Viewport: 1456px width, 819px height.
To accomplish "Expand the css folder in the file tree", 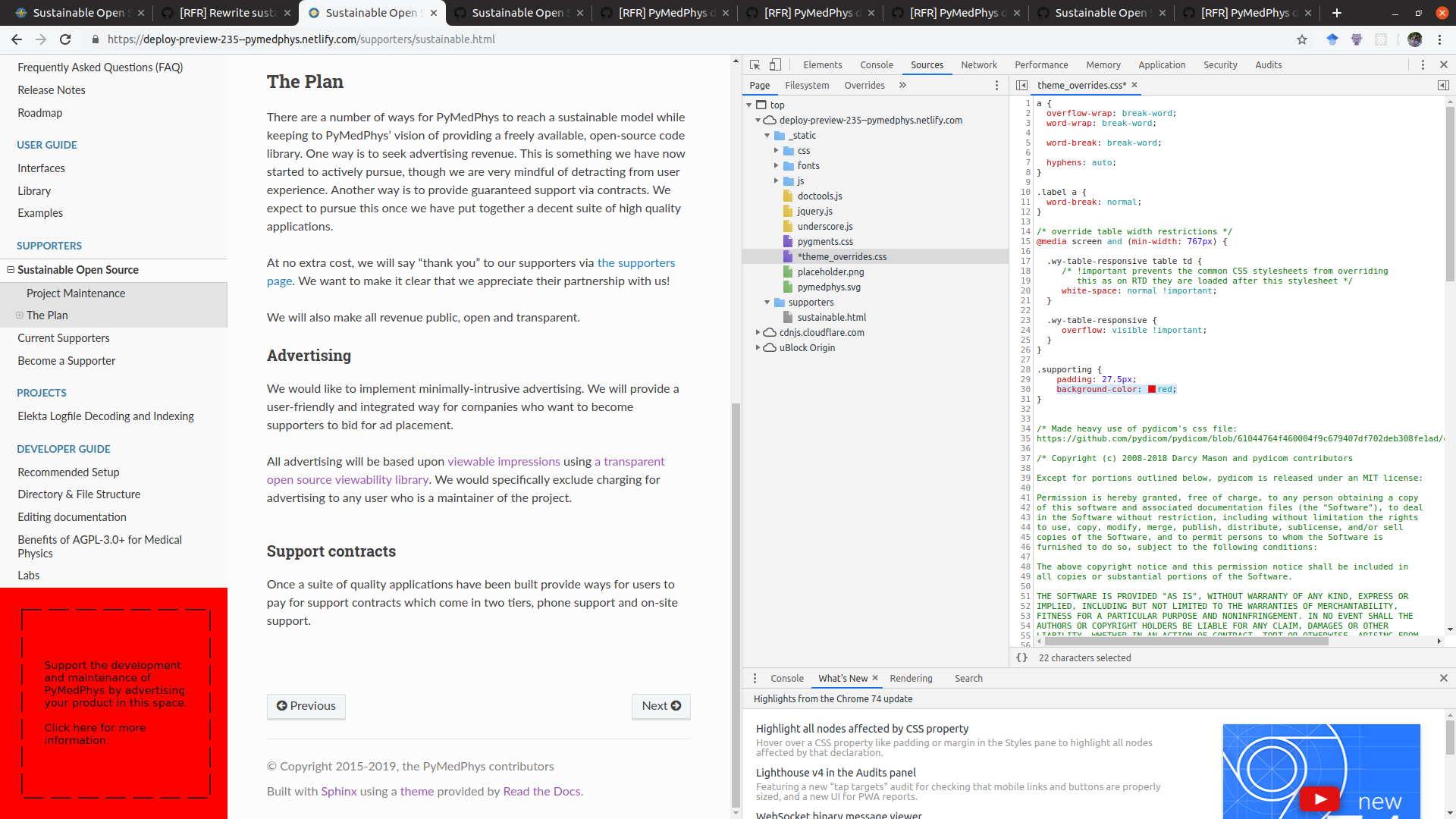I will (x=777, y=150).
